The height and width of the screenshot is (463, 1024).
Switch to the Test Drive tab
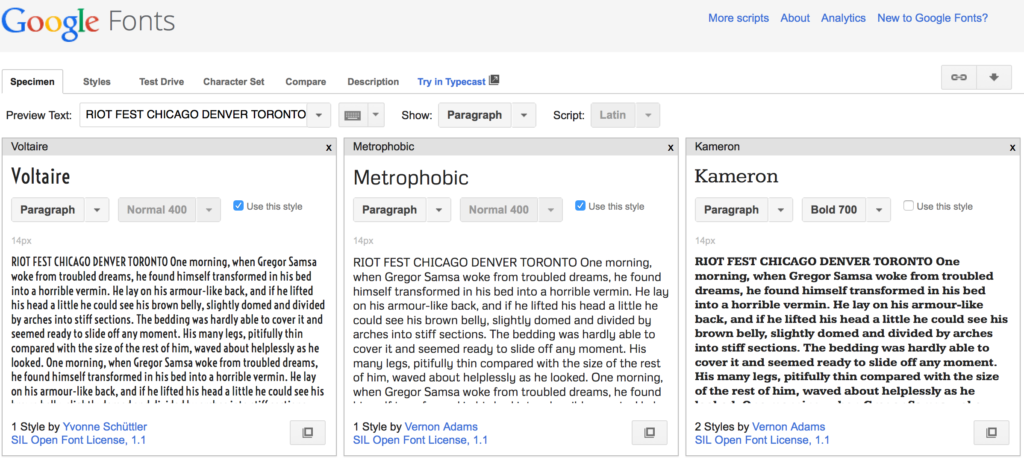(161, 82)
